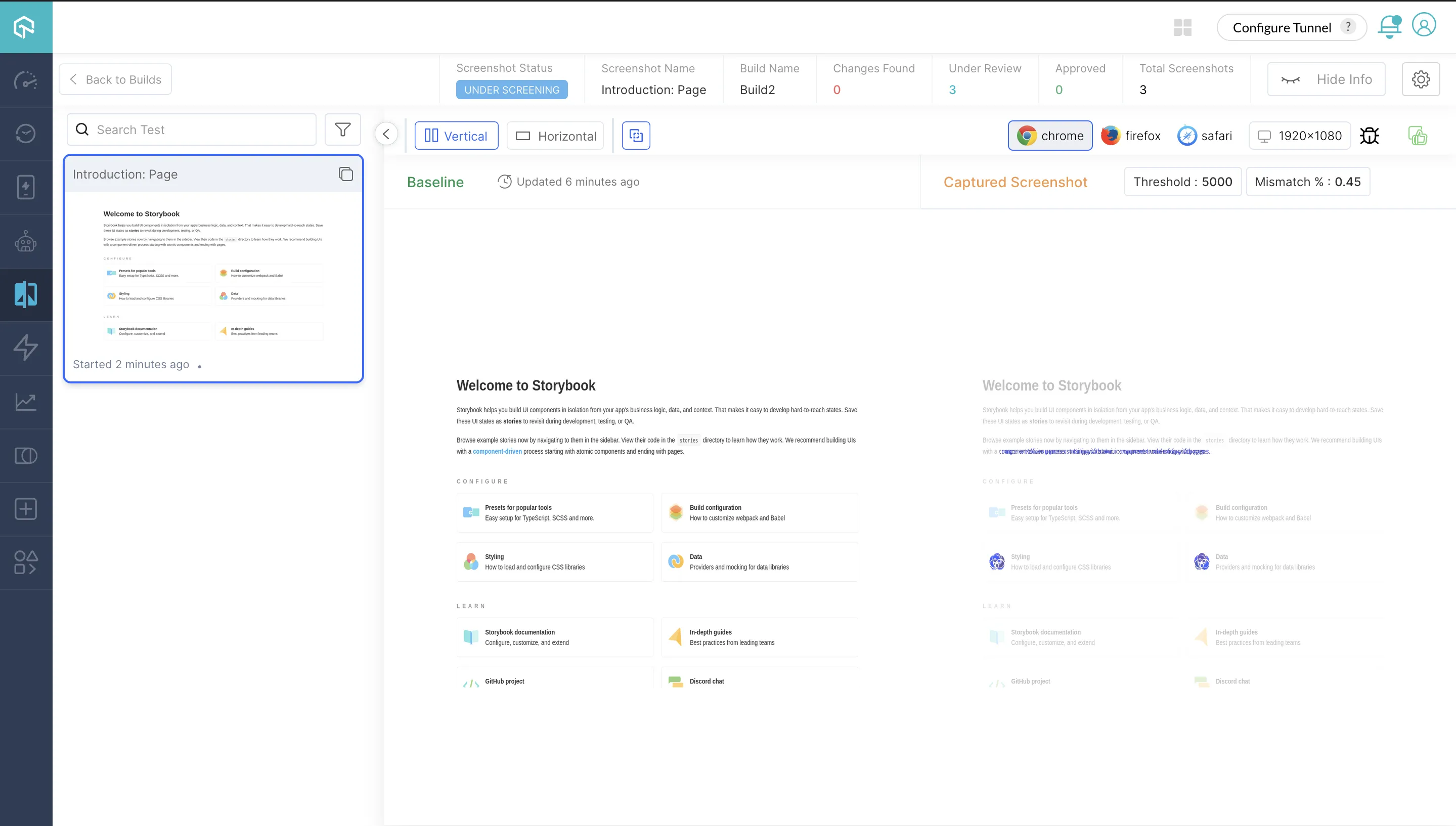Expand the Build Name dropdown selector
Viewport: 1456px width, 826px height.
758,89
